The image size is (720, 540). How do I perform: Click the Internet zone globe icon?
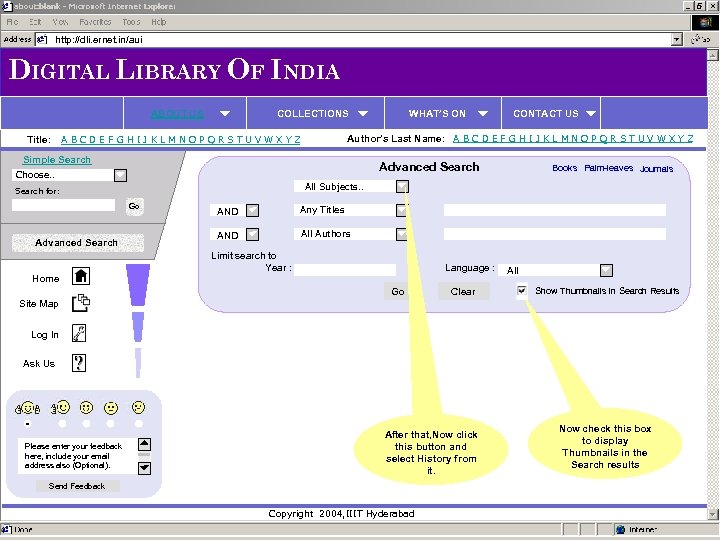point(621,529)
